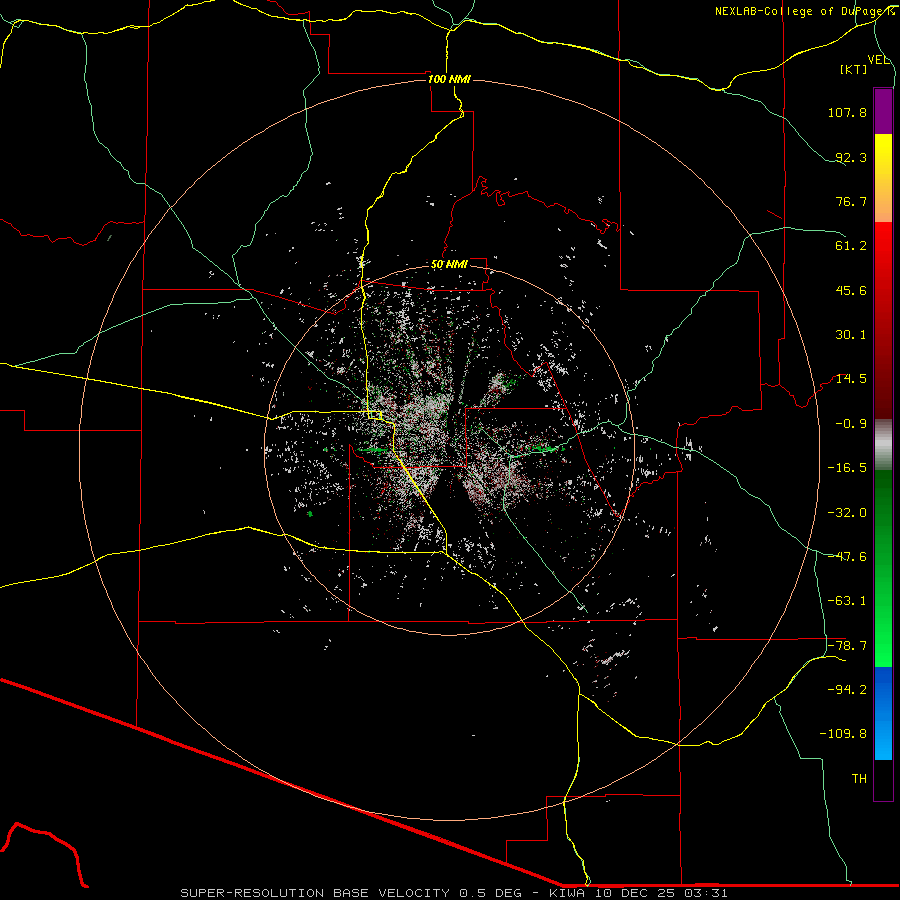
Task: Pick the yellow-orange segment of the color bar
Action: [x=883, y=178]
